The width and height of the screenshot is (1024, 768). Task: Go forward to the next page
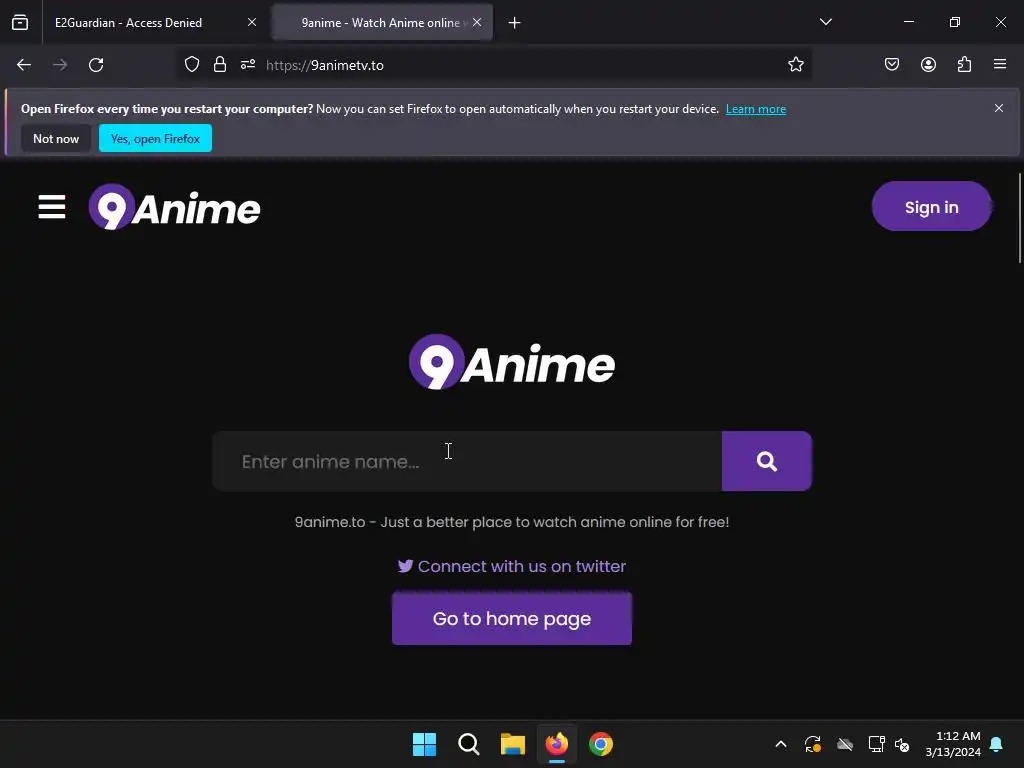click(60, 65)
